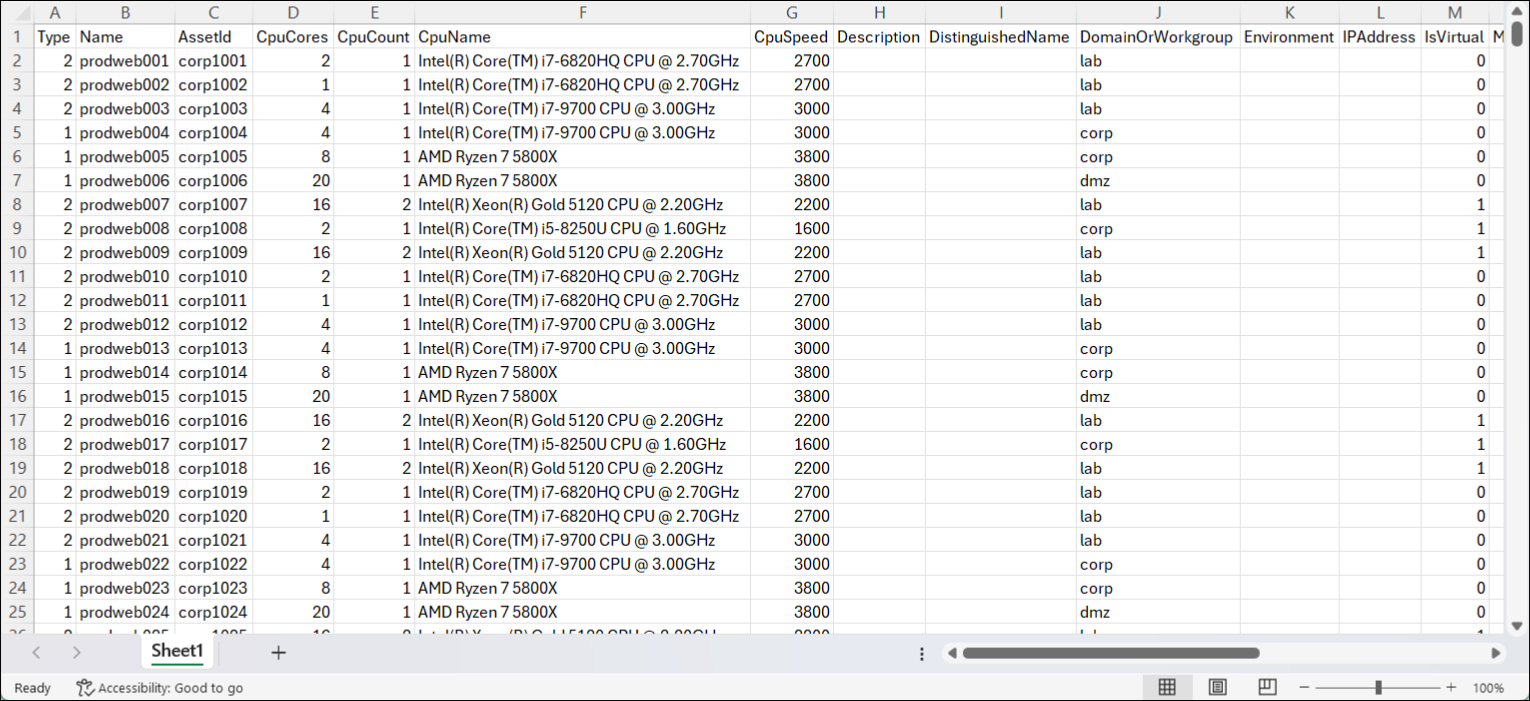Click the 100% zoom level button
1530x701 pixels.
(x=1488, y=688)
